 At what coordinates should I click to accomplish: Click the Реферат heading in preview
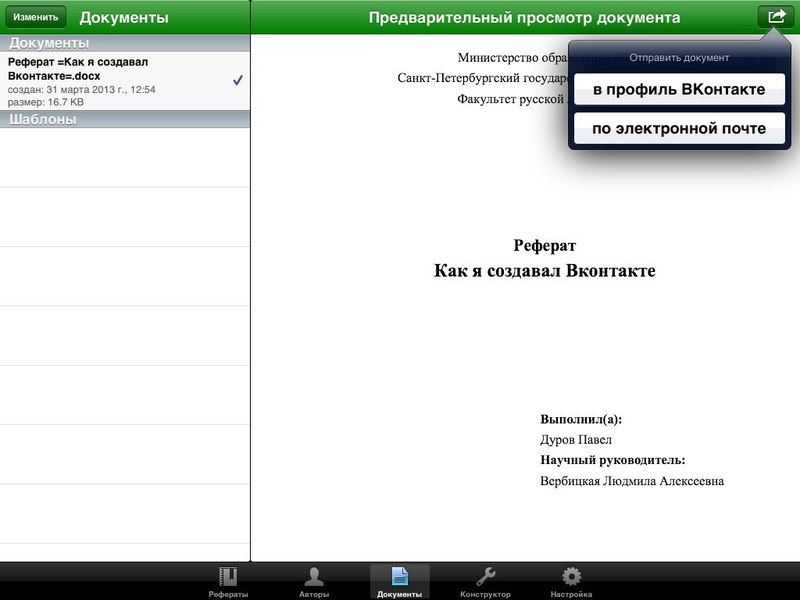544,245
